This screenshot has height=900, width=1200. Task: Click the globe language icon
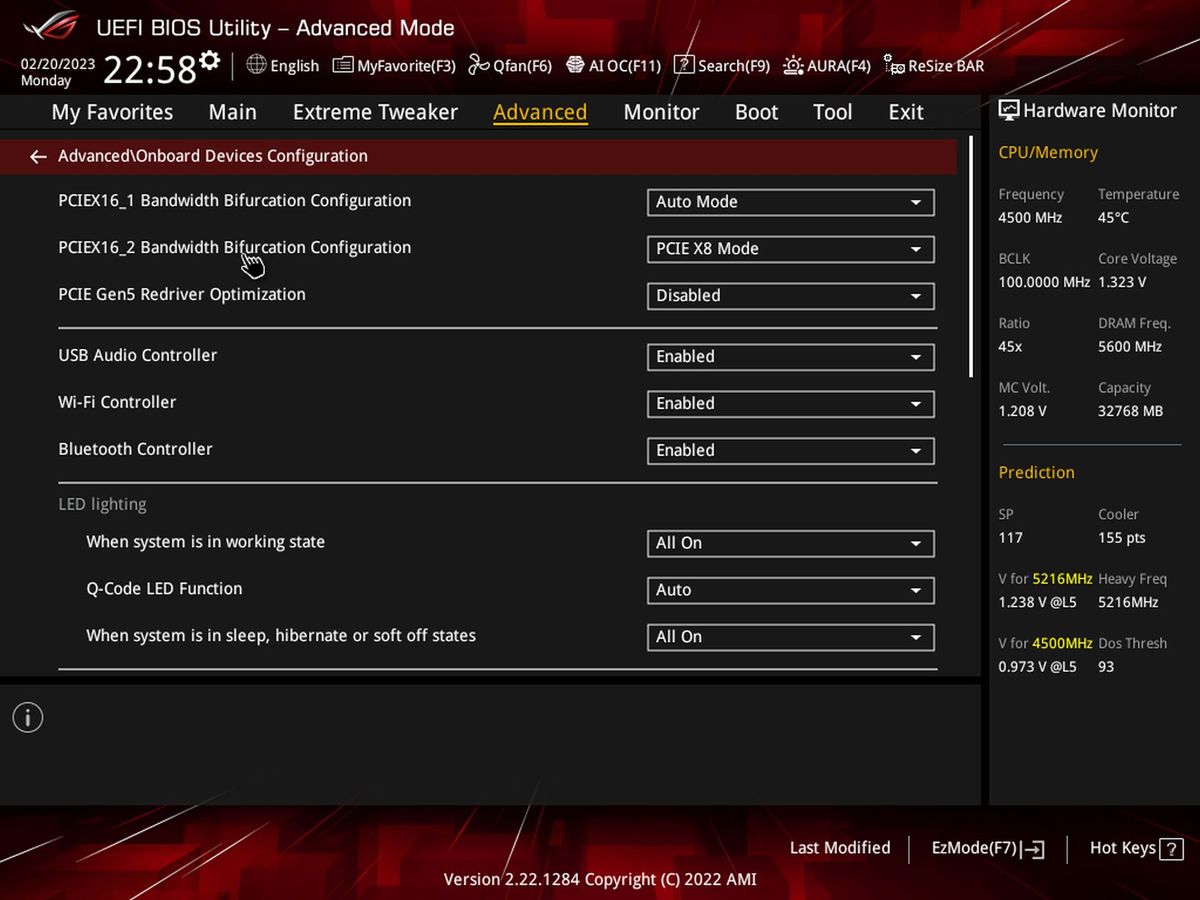click(x=256, y=65)
